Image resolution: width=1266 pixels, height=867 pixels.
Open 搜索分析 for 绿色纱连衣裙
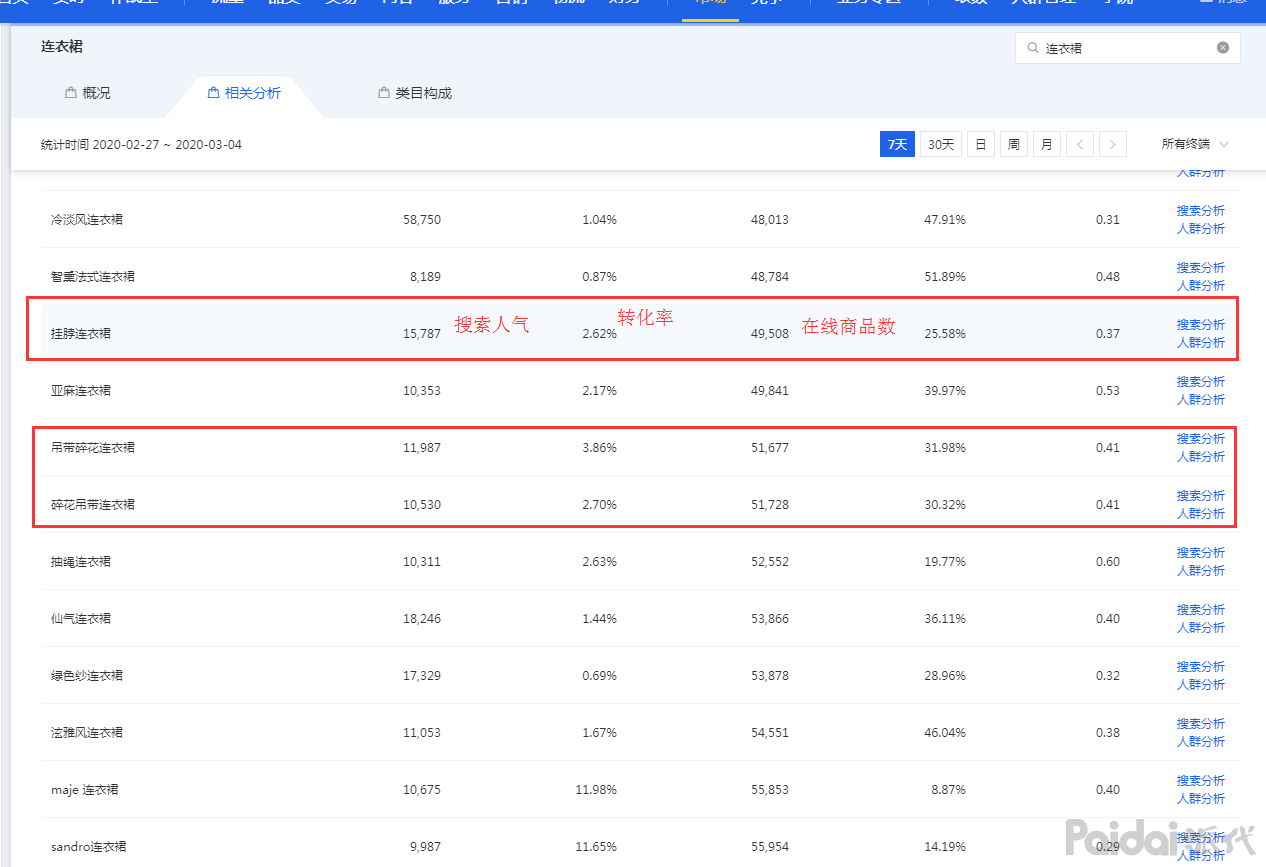1200,666
